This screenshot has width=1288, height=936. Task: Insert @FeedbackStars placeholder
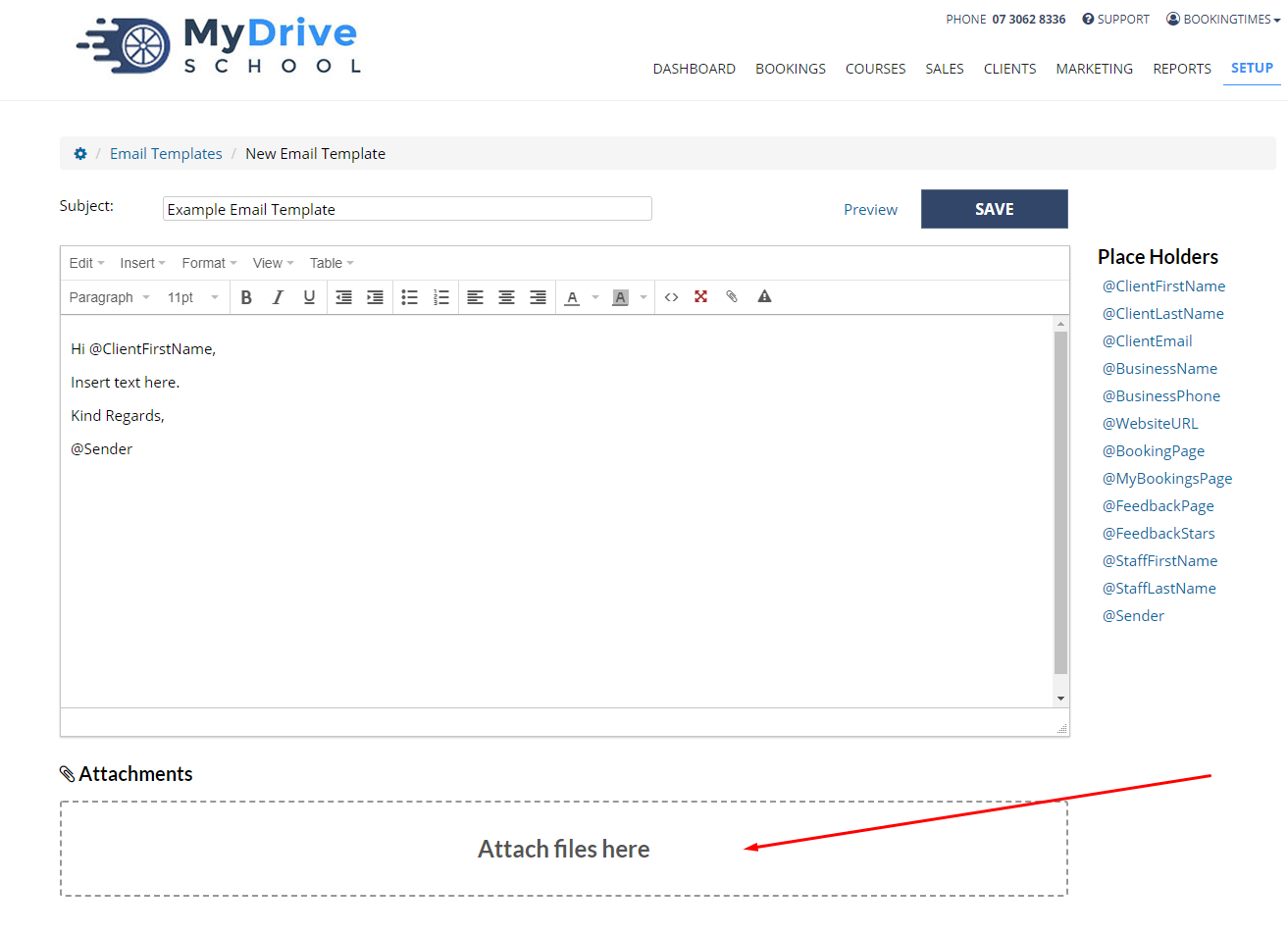(1159, 534)
